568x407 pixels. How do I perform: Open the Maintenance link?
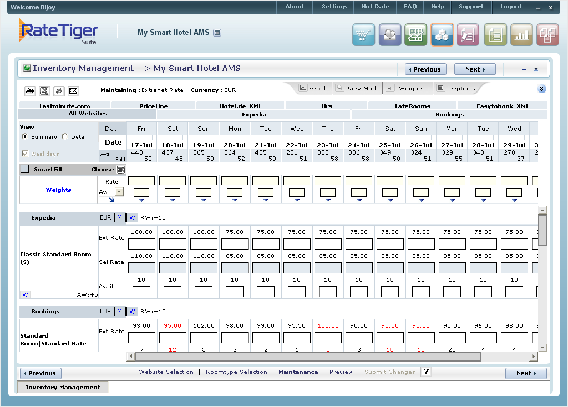[x=298, y=372]
